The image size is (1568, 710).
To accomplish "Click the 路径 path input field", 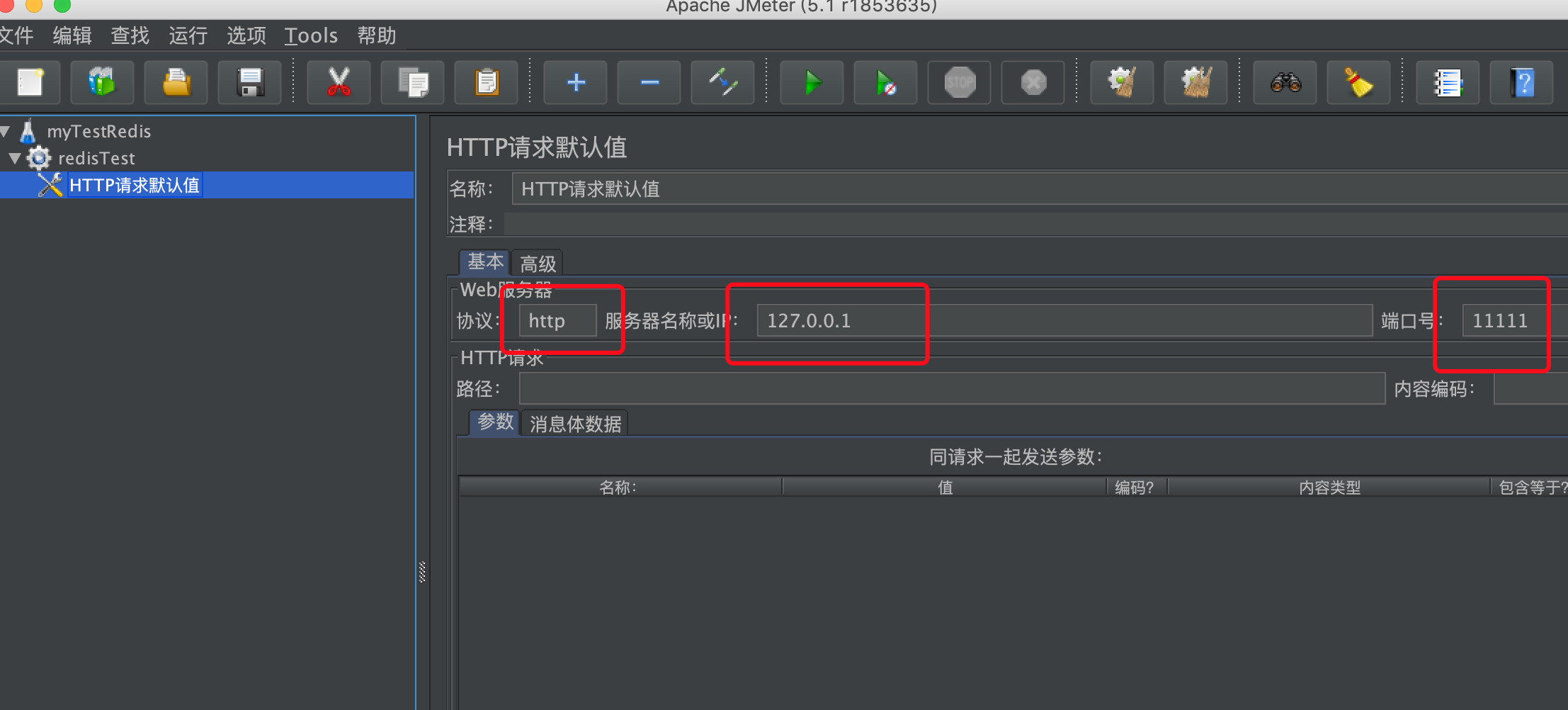I will pyautogui.click(x=952, y=389).
